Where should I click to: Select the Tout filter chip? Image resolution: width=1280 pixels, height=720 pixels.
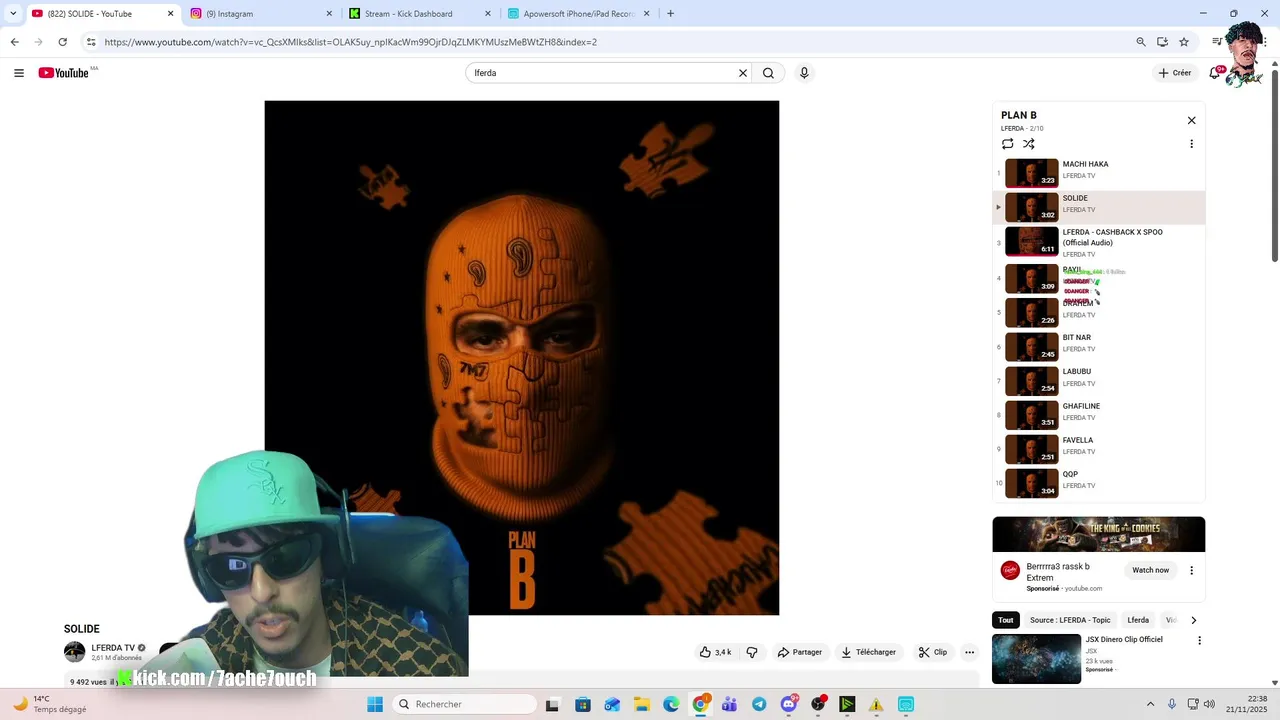[1005, 620]
